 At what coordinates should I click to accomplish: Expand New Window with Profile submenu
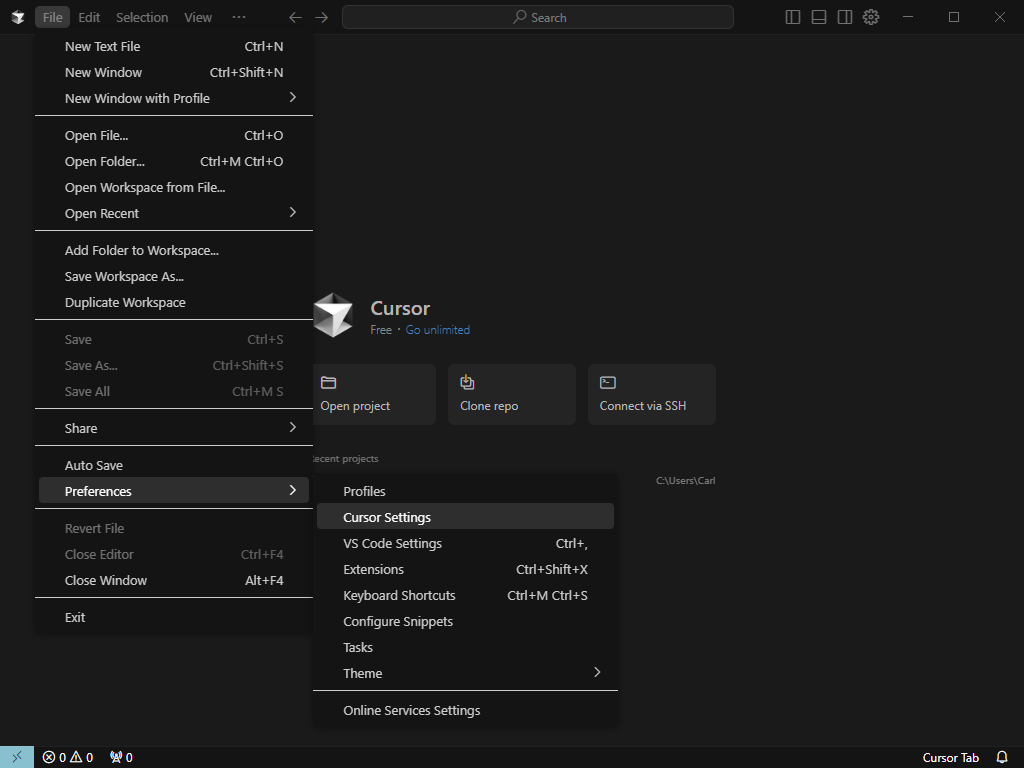click(174, 99)
